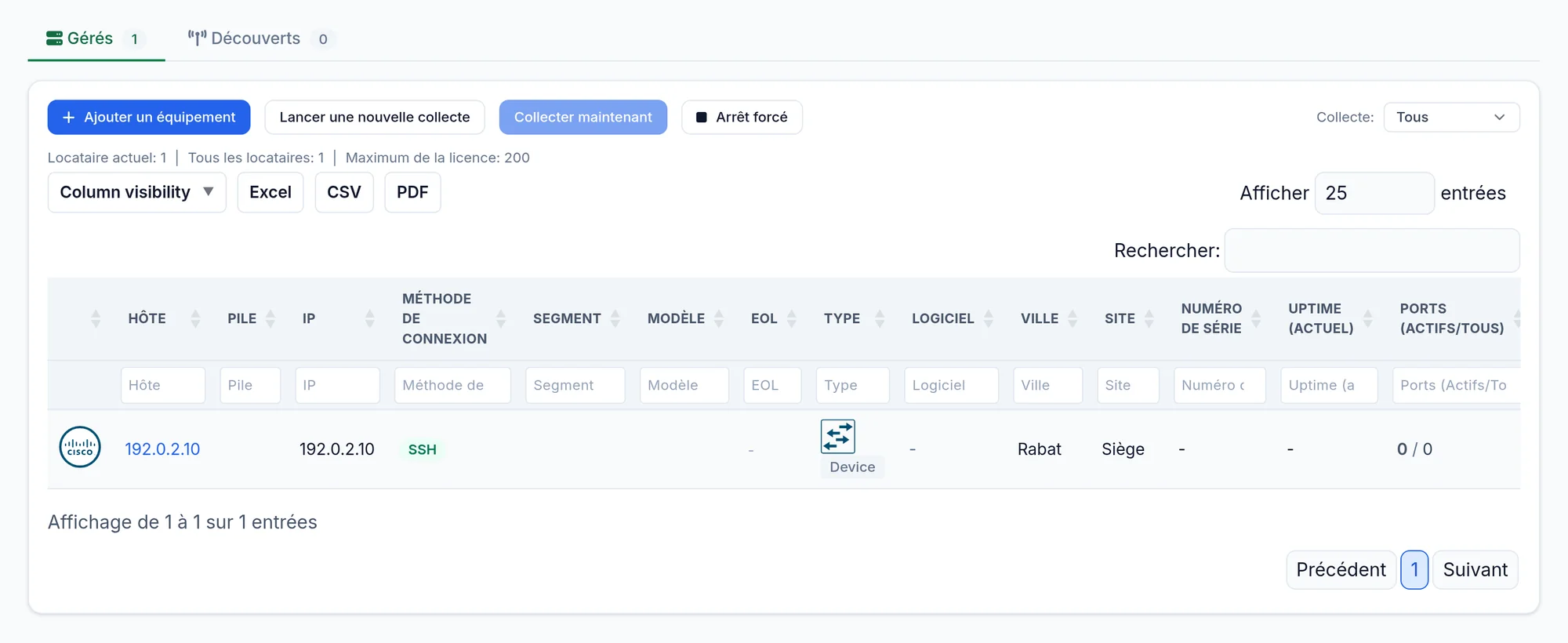Image resolution: width=1568 pixels, height=643 pixels.
Task: Export the table as CSV
Action: click(x=344, y=192)
